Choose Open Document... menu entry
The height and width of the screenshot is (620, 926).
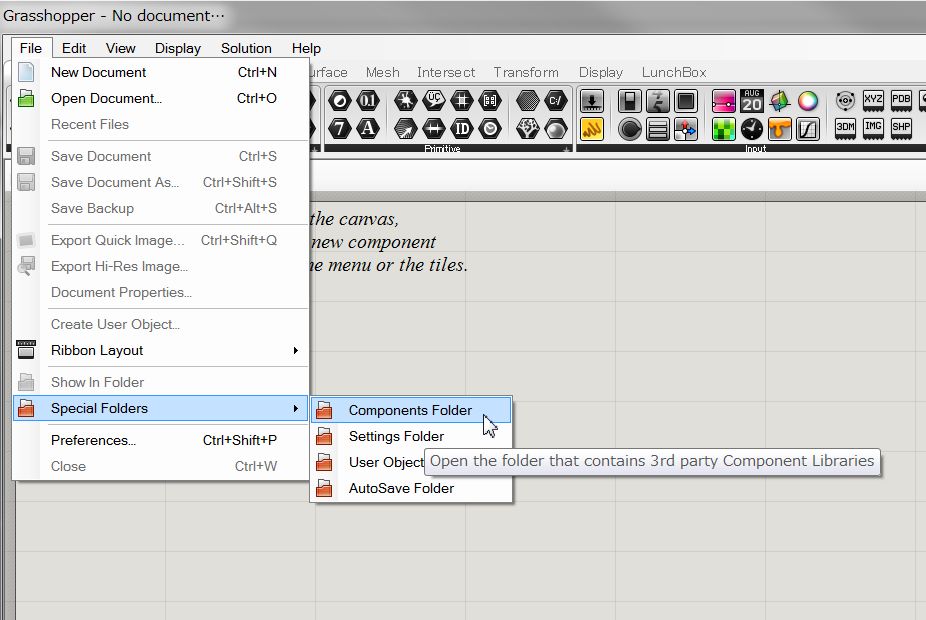(161, 98)
